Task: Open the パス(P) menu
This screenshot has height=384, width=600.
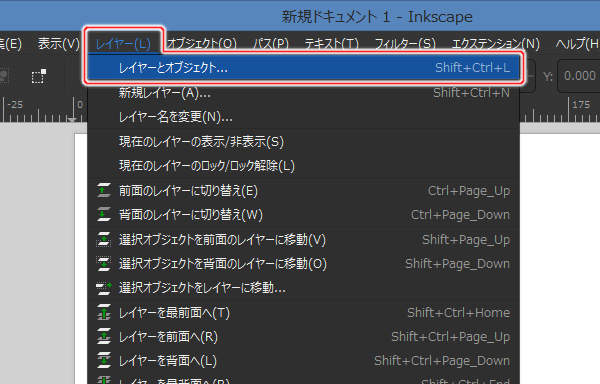Action: coord(271,44)
